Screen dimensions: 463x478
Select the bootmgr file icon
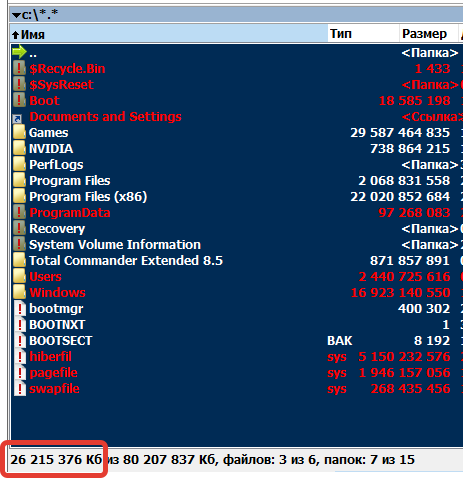coord(20,309)
